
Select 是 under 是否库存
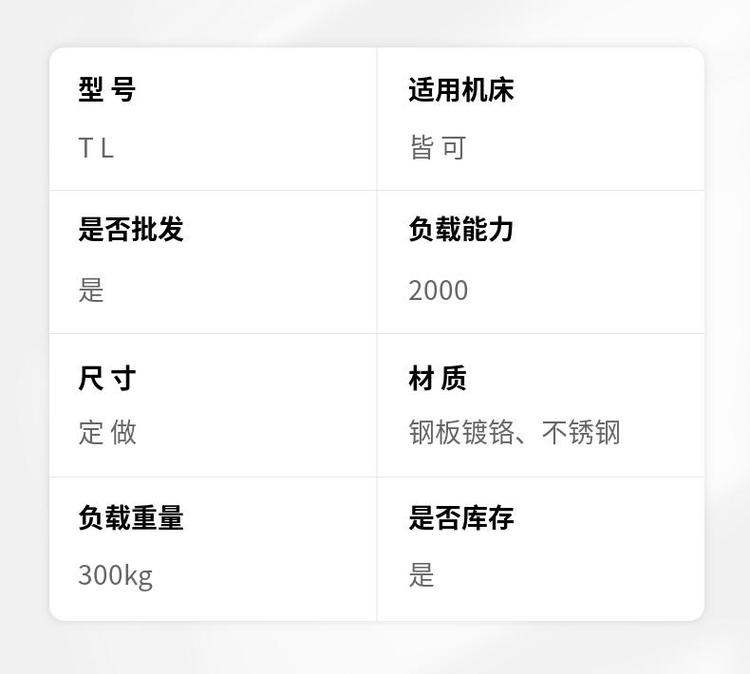[422, 575]
